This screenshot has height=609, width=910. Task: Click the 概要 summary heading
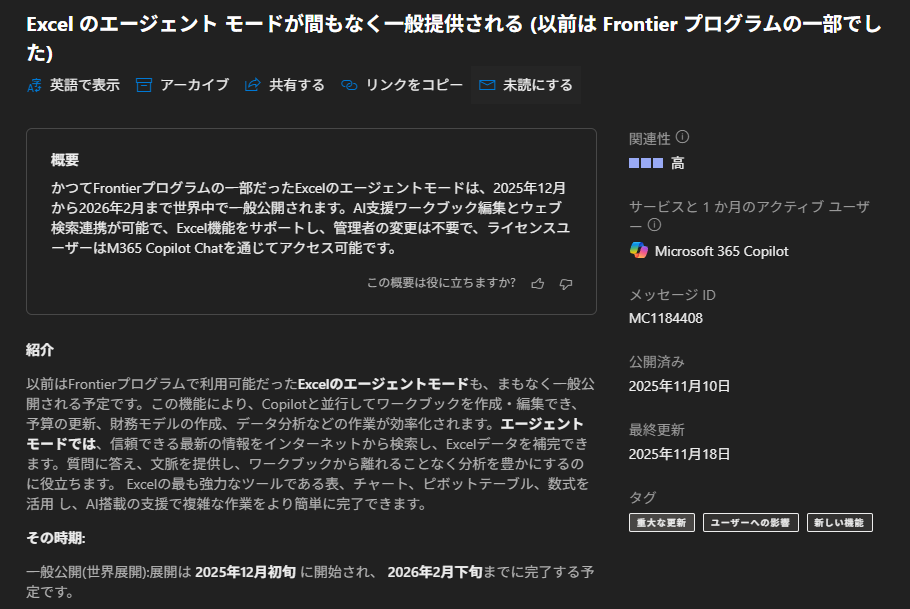[x=65, y=160]
